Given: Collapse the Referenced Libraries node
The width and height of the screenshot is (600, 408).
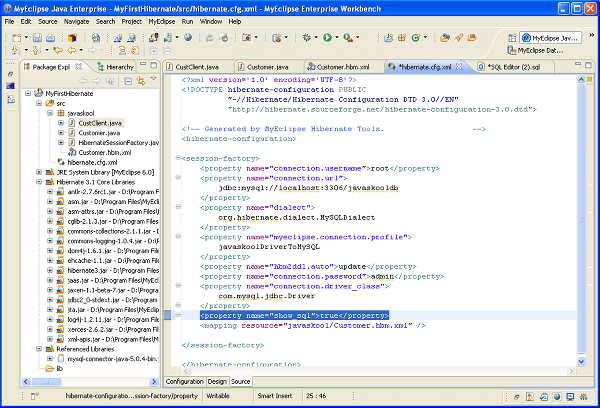Looking at the screenshot, I should [x=39, y=349].
